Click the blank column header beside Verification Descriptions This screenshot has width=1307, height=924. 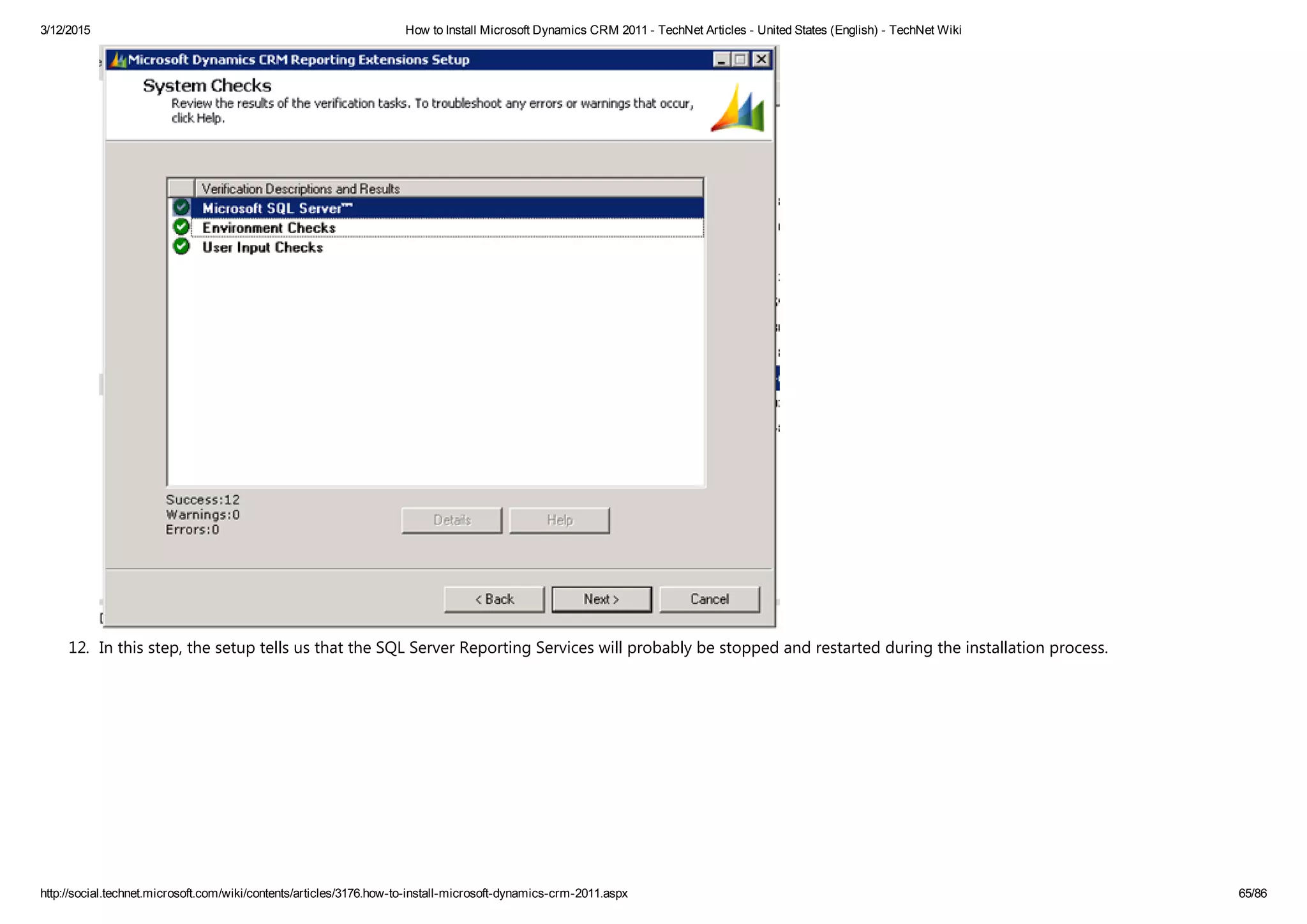tap(181, 188)
